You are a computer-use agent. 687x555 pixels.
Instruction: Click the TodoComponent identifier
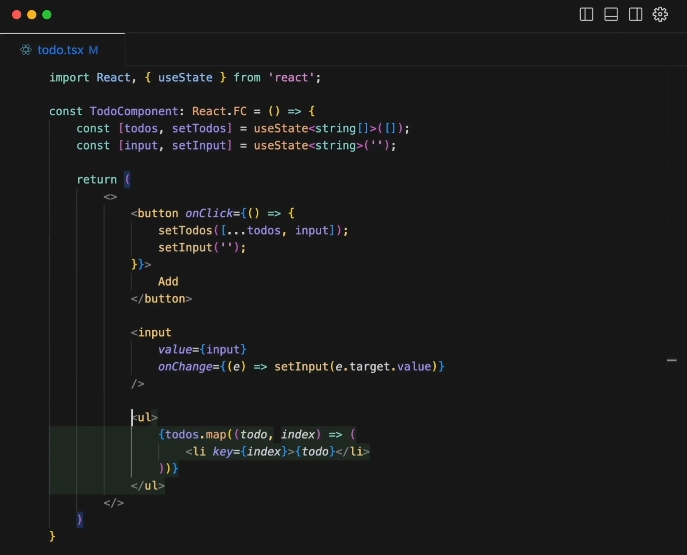coord(133,111)
